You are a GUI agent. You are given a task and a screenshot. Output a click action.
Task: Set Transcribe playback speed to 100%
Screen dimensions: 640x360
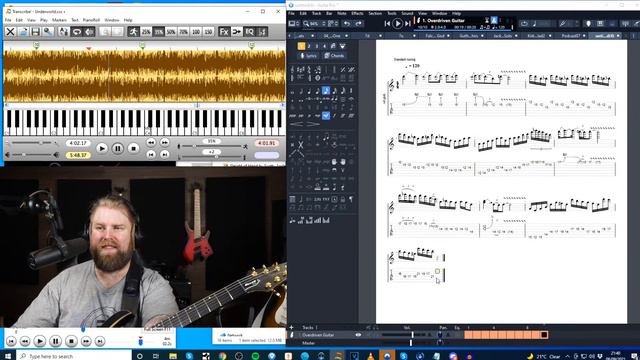[x=196, y=31]
